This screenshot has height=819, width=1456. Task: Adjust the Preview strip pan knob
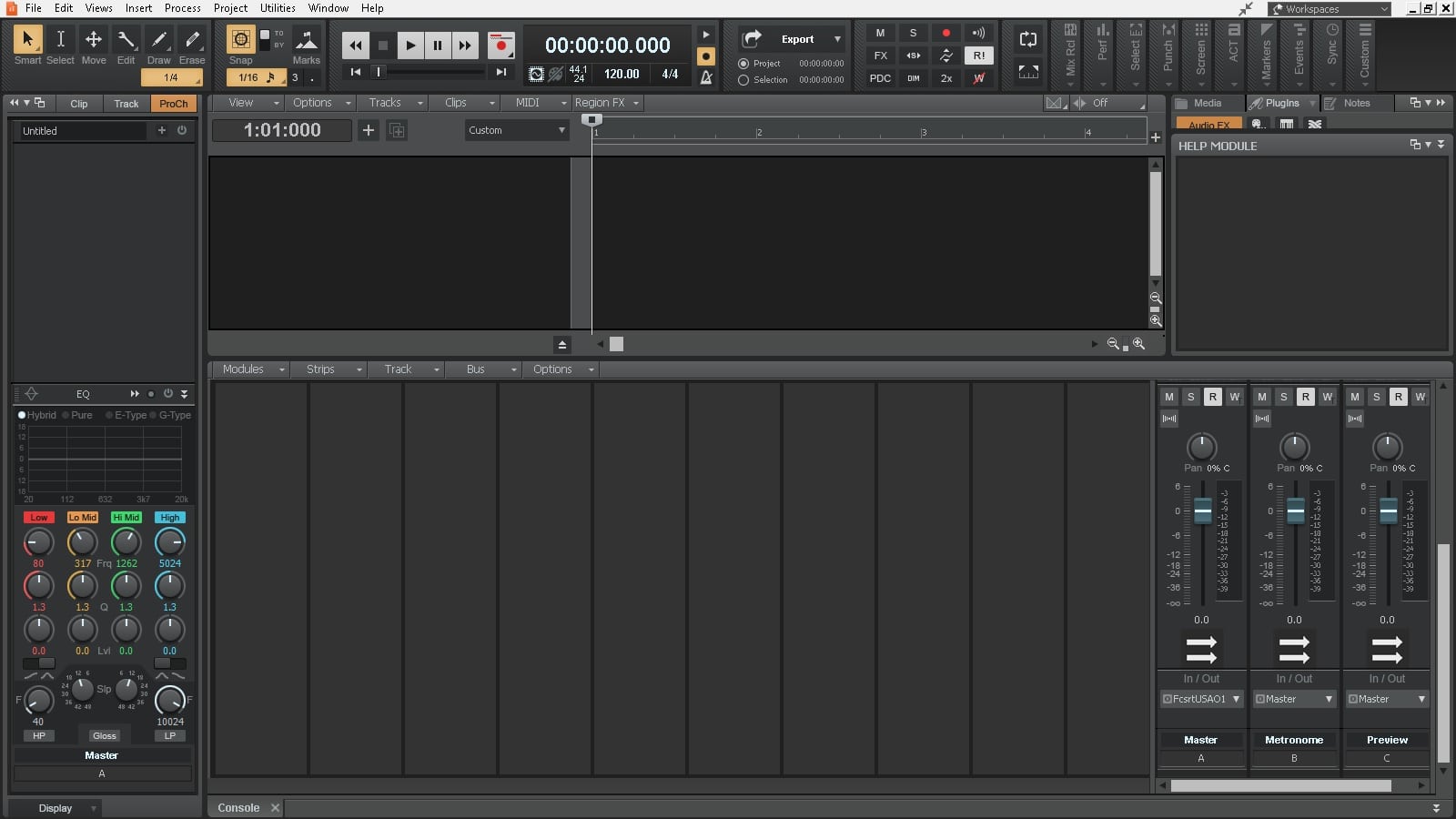click(x=1388, y=447)
